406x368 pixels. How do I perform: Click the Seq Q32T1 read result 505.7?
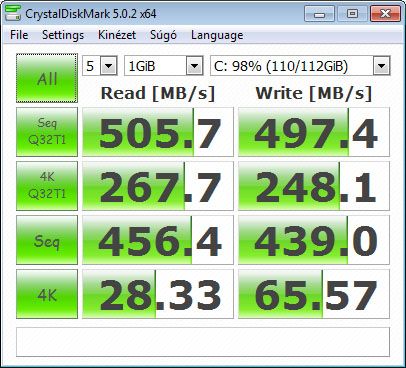(x=158, y=132)
